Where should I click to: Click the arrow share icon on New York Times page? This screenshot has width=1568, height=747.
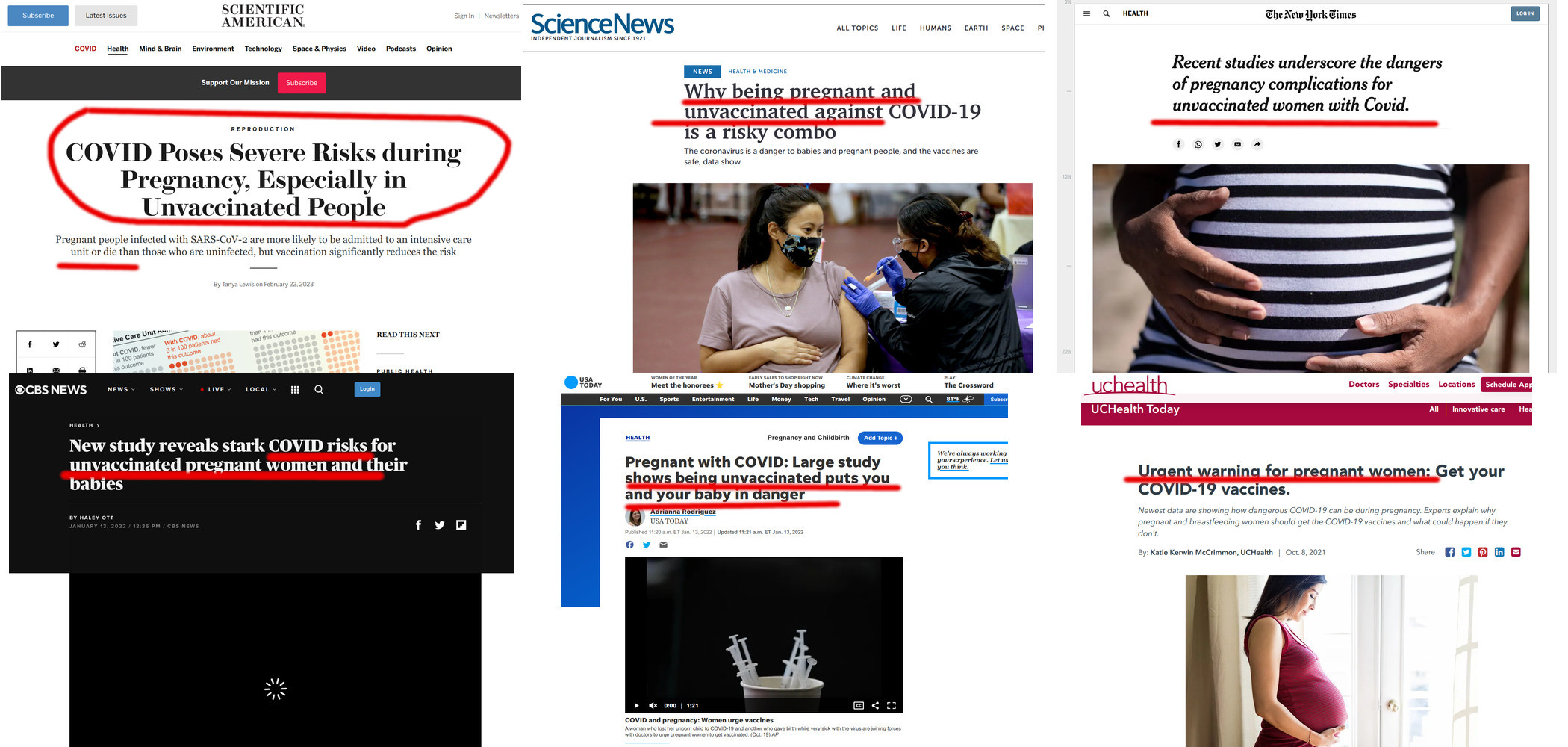pyautogui.click(x=1257, y=144)
